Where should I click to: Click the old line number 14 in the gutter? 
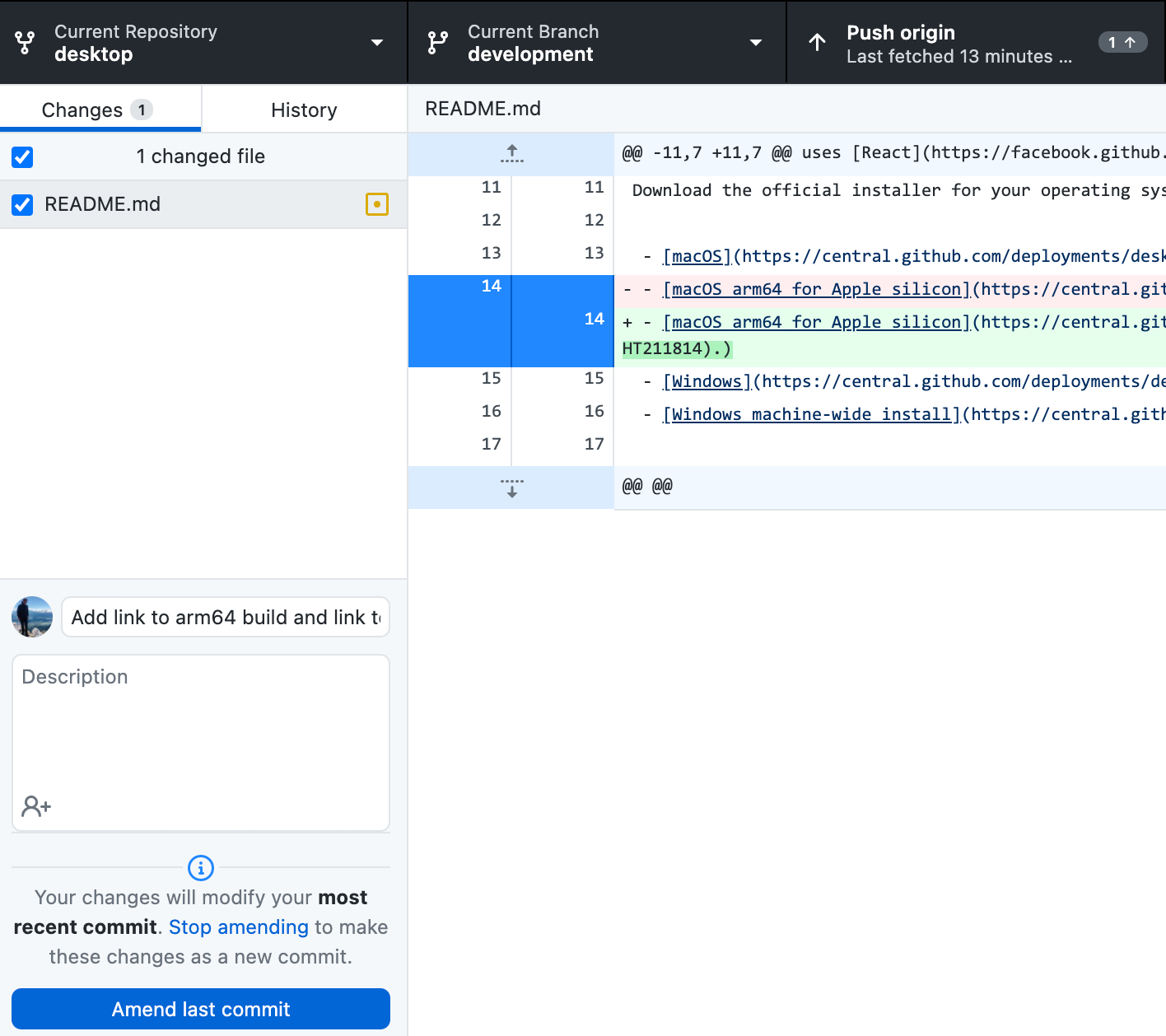492,286
